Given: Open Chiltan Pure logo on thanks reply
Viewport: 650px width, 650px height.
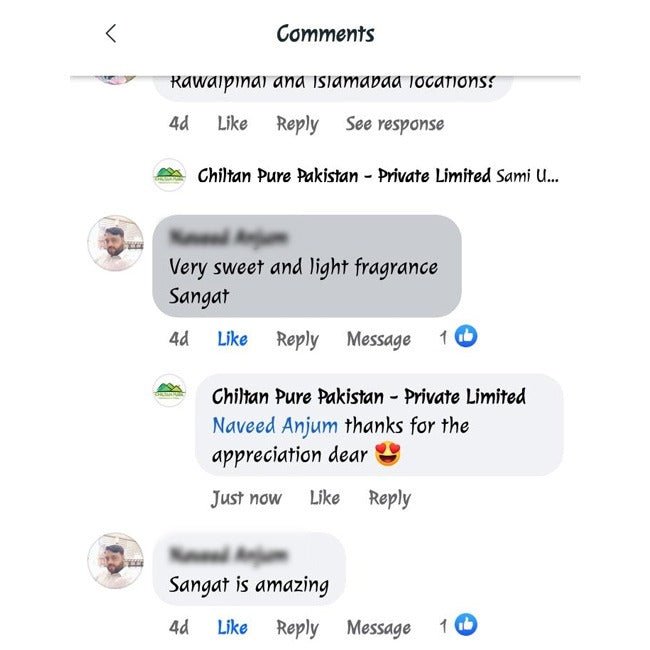Looking at the screenshot, I should coord(169,390).
